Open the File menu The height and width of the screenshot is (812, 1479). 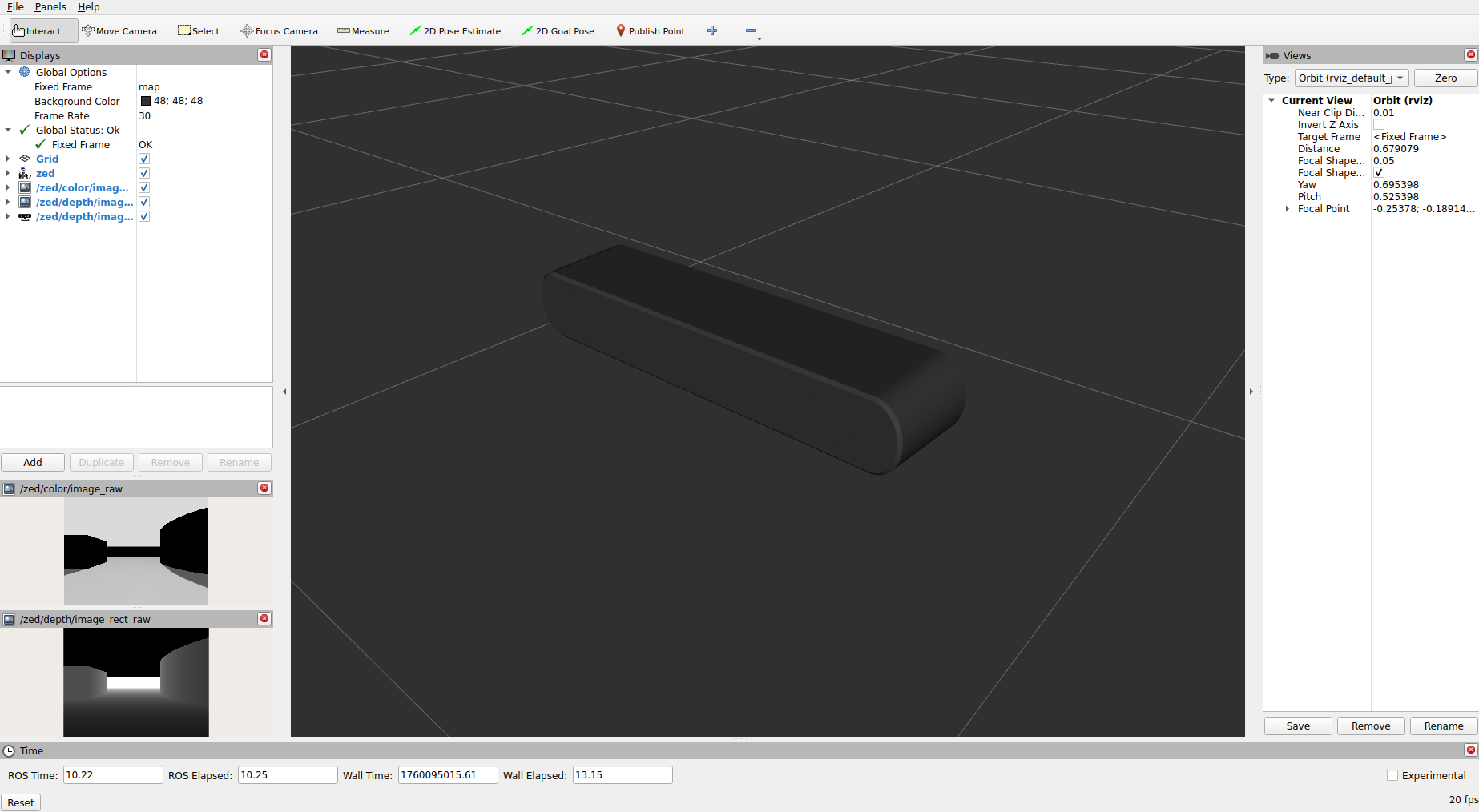point(15,7)
